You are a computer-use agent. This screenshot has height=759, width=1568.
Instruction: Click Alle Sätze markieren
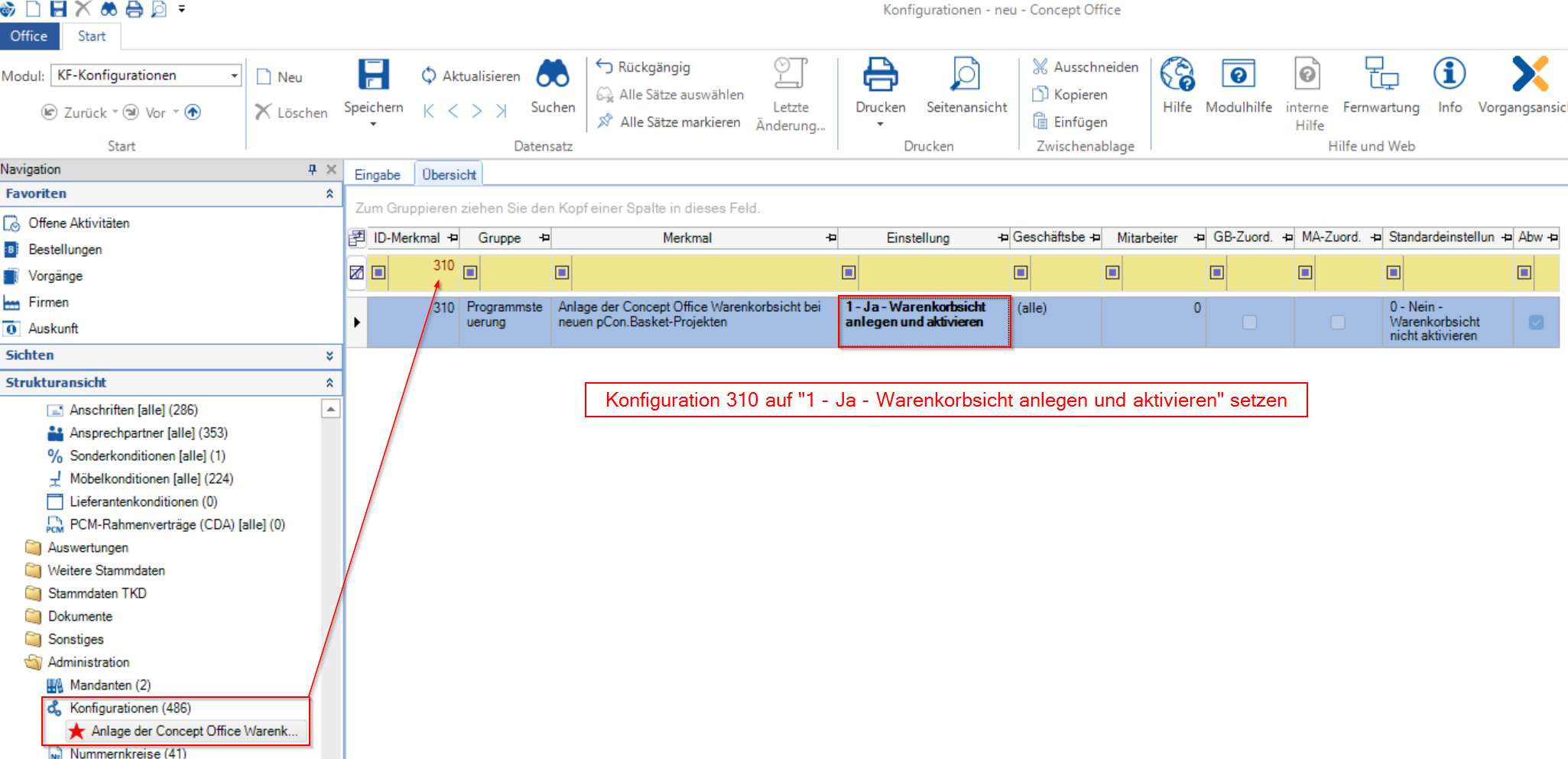[x=669, y=122]
